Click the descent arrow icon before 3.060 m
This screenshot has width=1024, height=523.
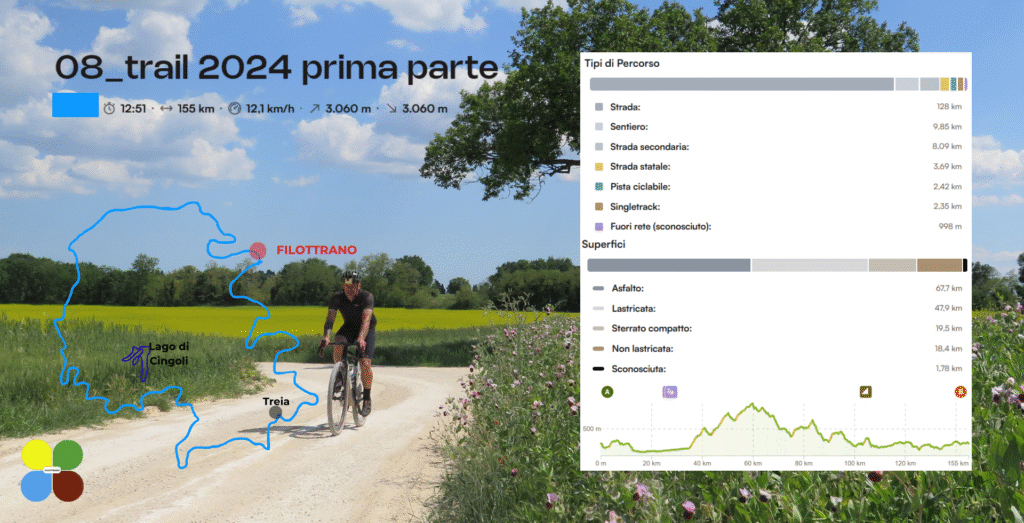(392, 108)
